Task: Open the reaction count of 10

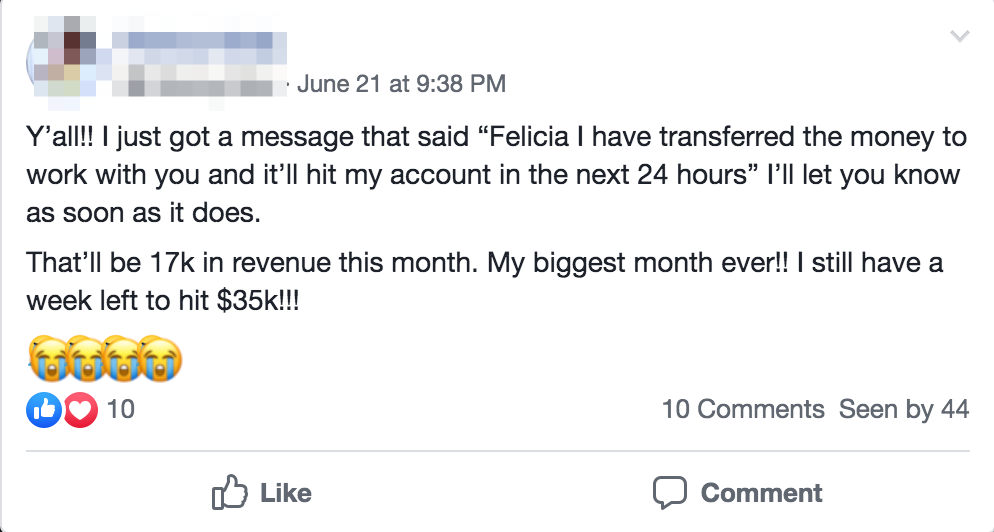Action: pos(120,409)
